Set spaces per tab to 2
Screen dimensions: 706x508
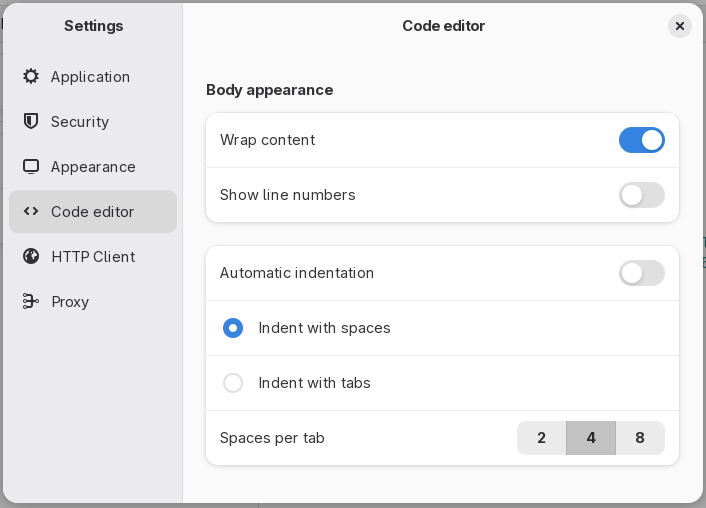[541, 438]
